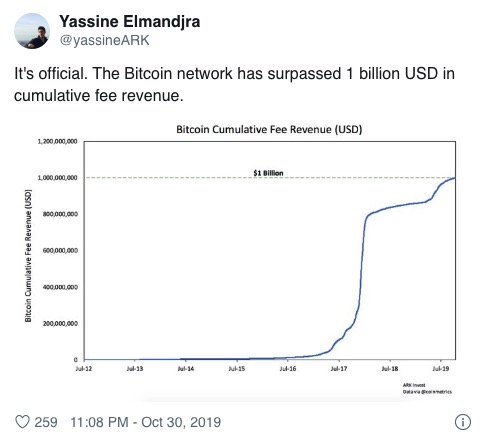Click the 259 likes count
Screen dimensions: 486x436
[46, 422]
